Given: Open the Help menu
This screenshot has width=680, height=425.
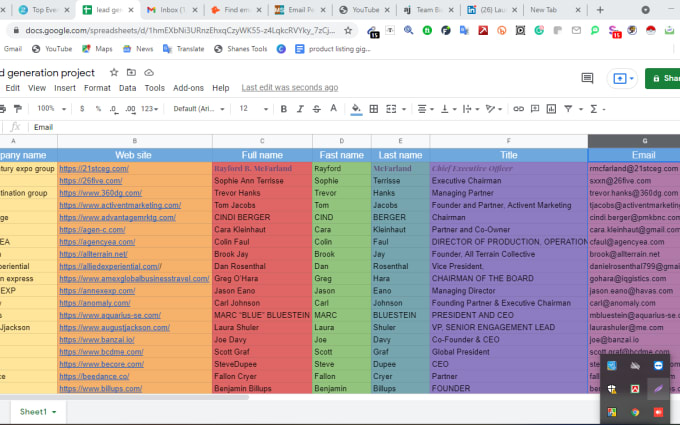Looking at the screenshot, I should (221, 88).
